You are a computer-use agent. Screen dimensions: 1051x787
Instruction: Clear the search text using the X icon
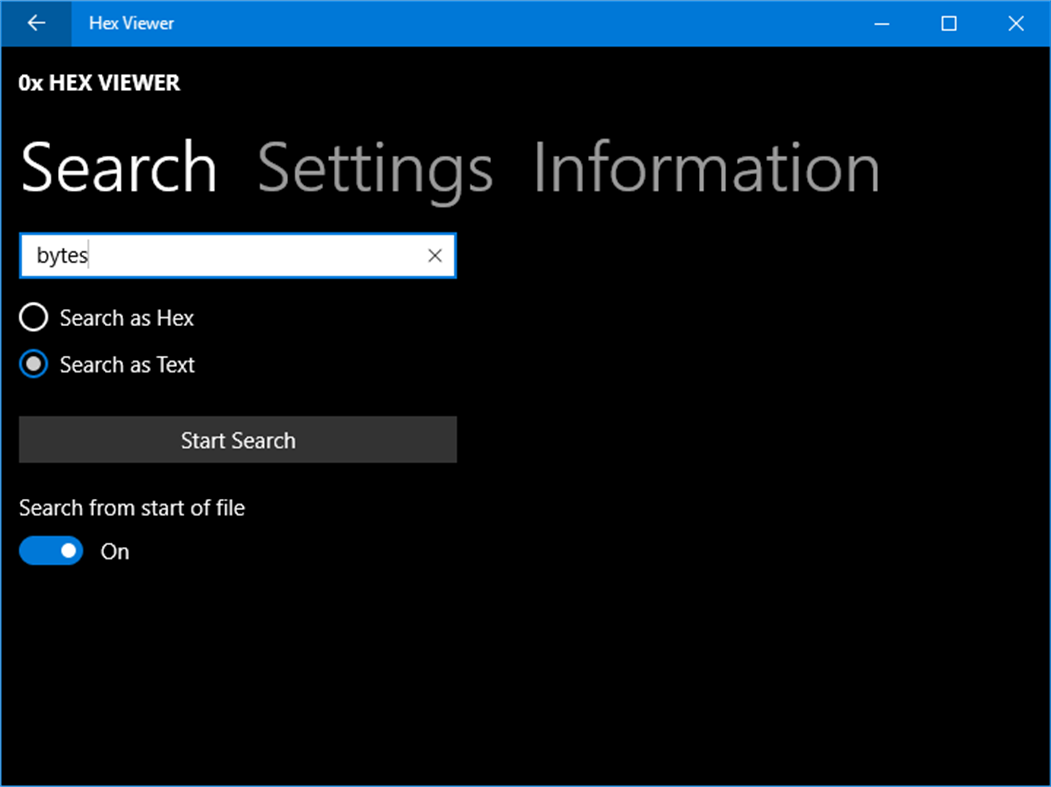coord(435,256)
